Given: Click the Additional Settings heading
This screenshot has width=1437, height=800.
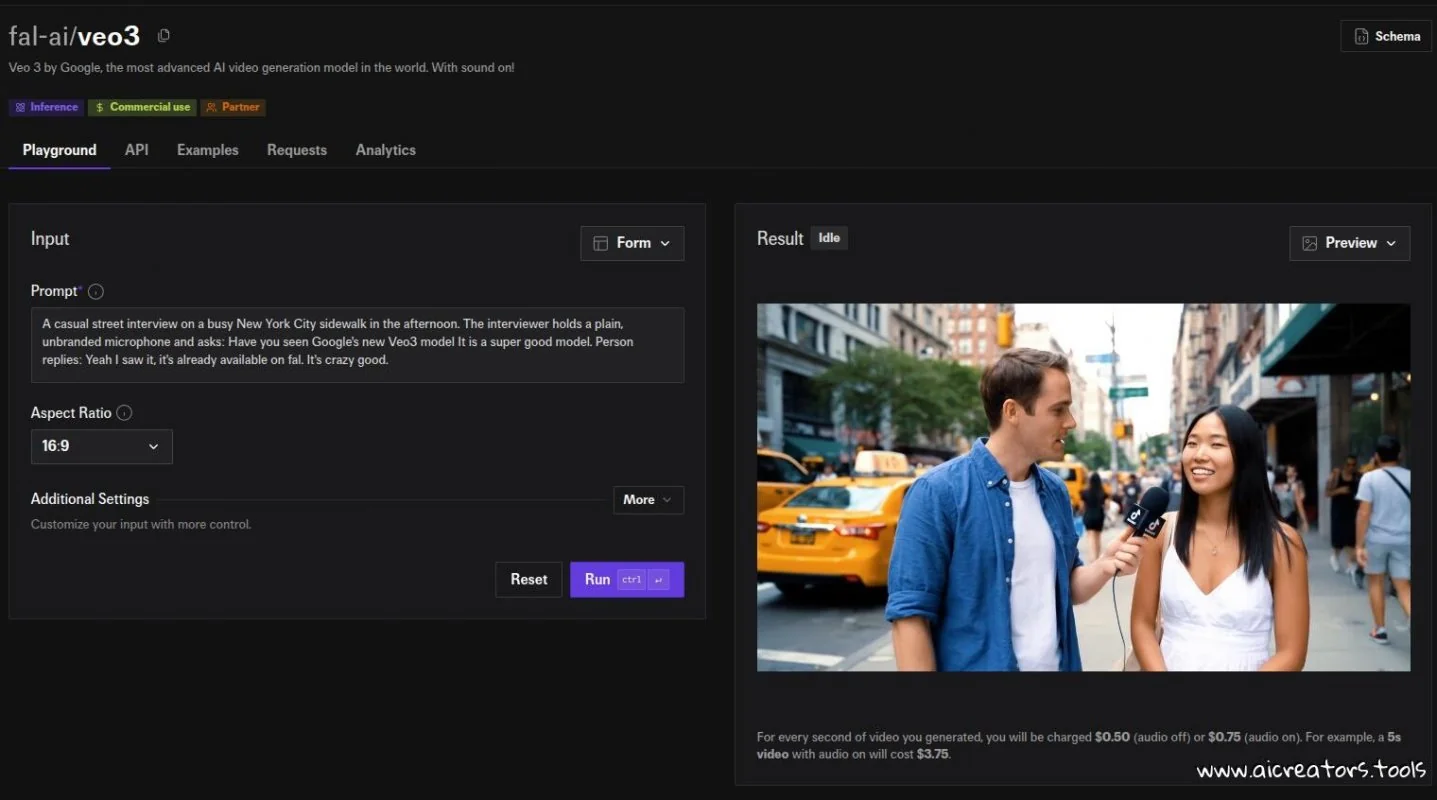Looking at the screenshot, I should pos(90,499).
